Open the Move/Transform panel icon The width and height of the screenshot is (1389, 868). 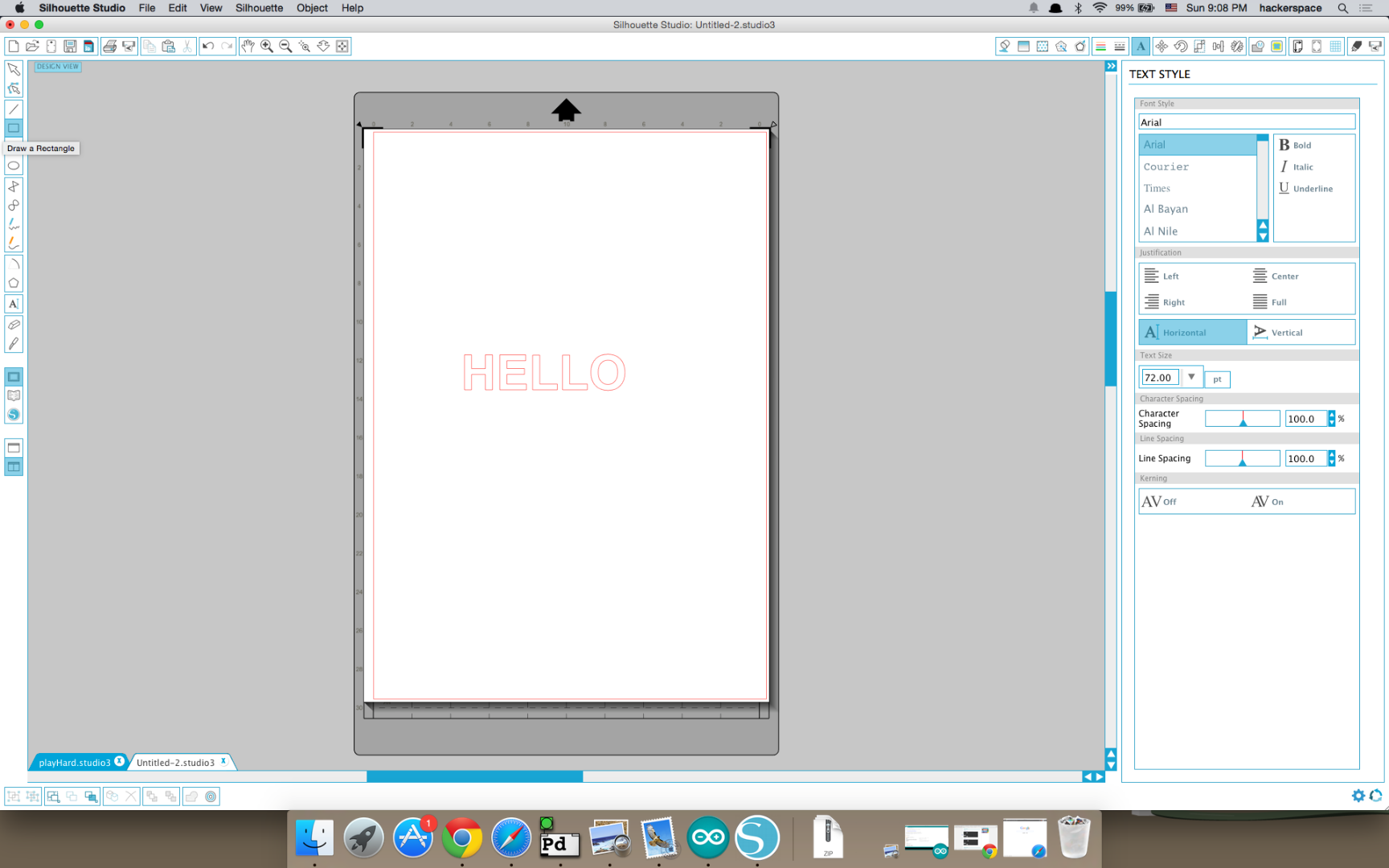click(x=1161, y=46)
